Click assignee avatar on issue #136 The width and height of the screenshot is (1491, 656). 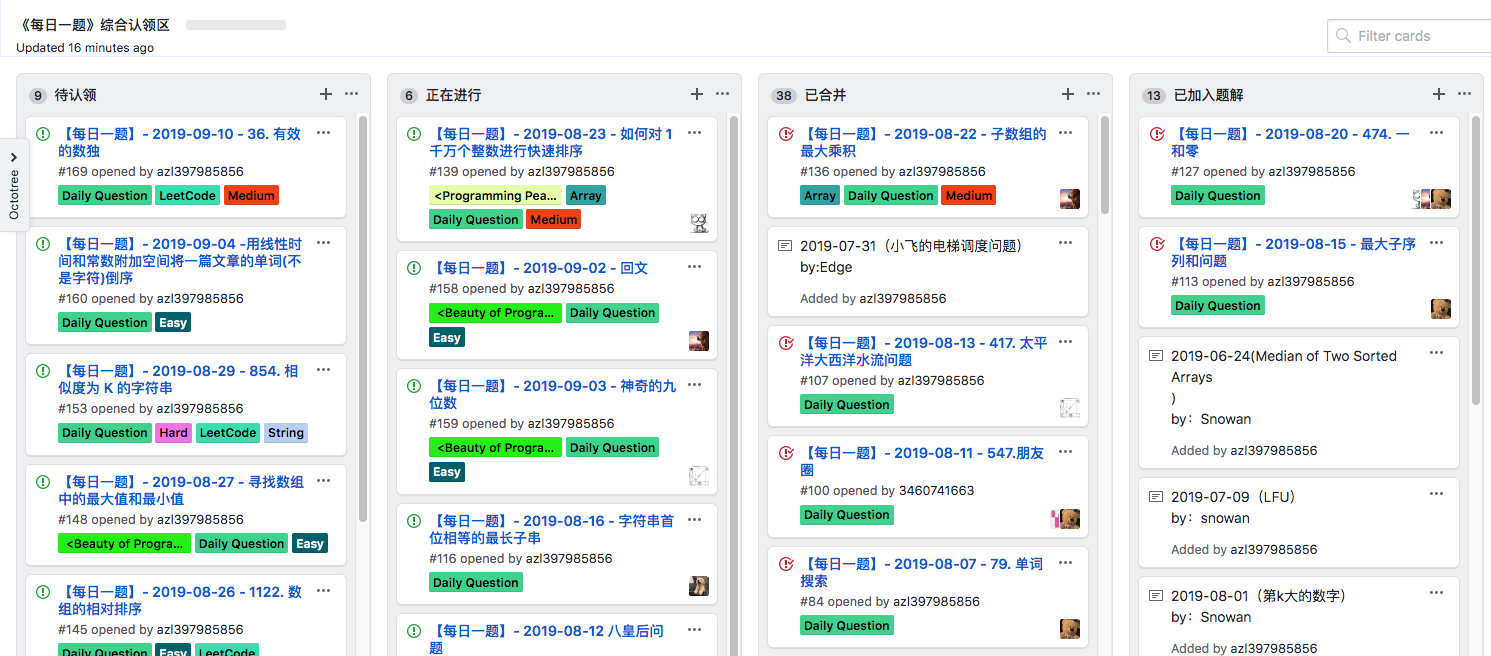(x=1070, y=198)
